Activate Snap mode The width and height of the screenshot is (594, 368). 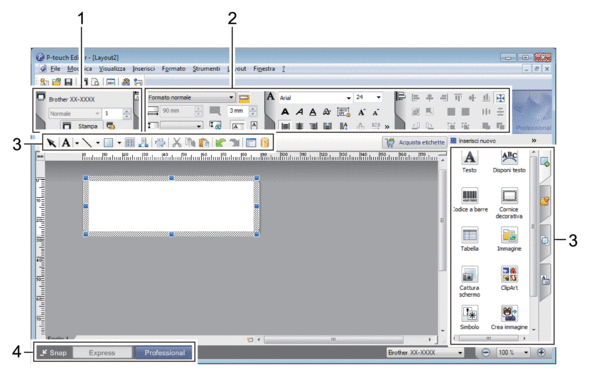tap(54, 353)
